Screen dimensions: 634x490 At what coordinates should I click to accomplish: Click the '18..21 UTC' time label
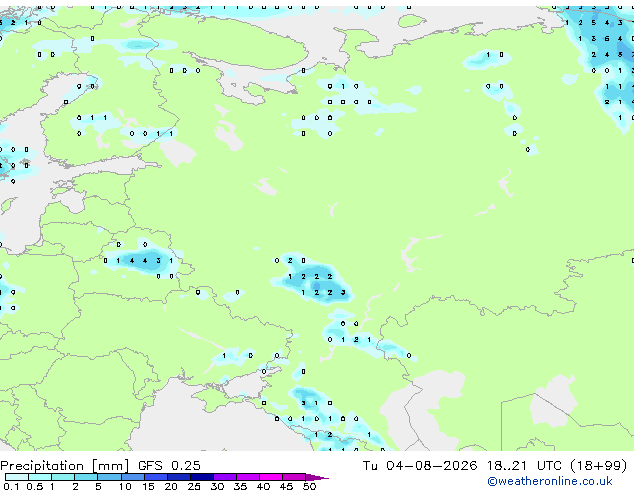pyautogui.click(x=524, y=466)
